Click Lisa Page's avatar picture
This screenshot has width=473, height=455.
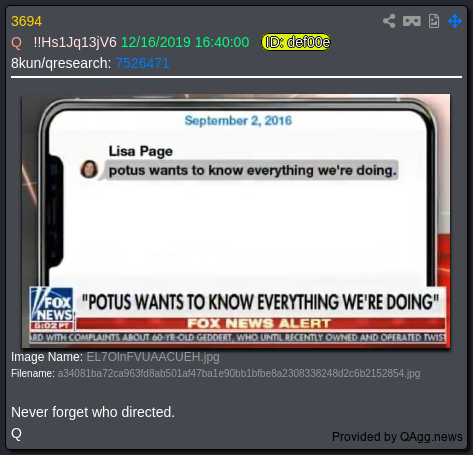[x=89, y=169]
